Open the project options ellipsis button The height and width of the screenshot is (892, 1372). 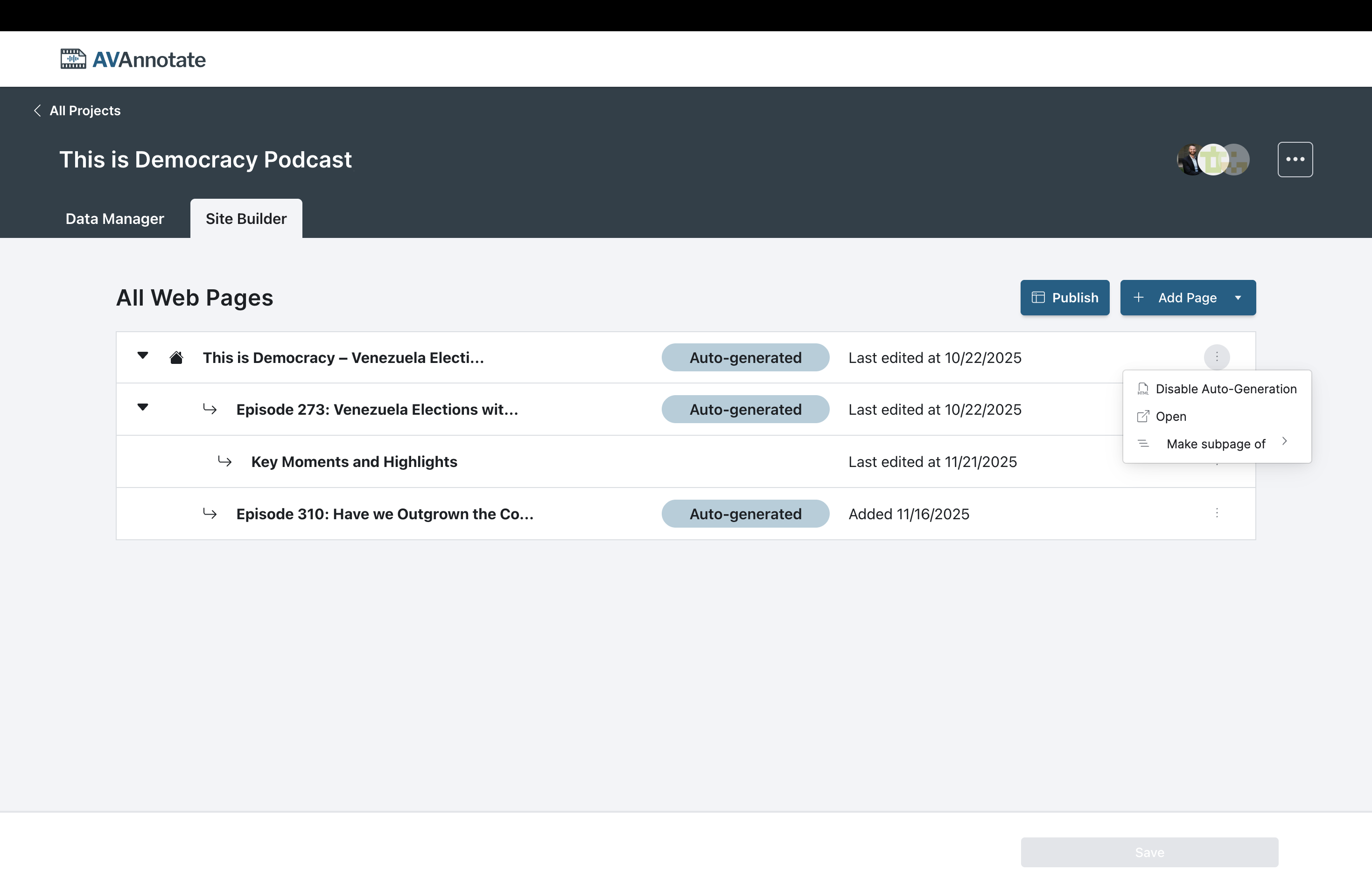point(1295,160)
